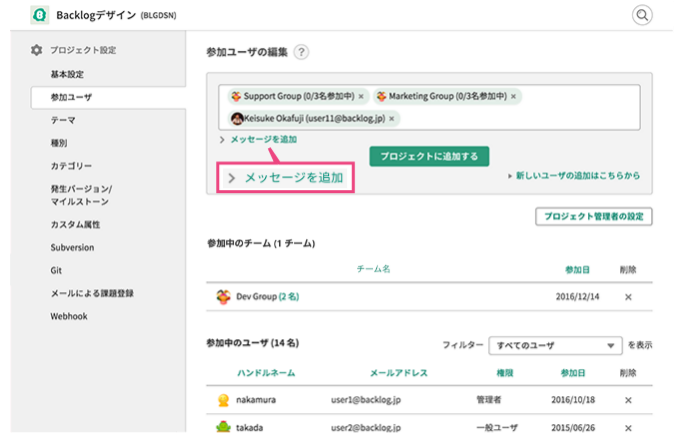Open 種別 settings in sidebar
This screenshot has width=674, height=433.
click(x=59, y=143)
